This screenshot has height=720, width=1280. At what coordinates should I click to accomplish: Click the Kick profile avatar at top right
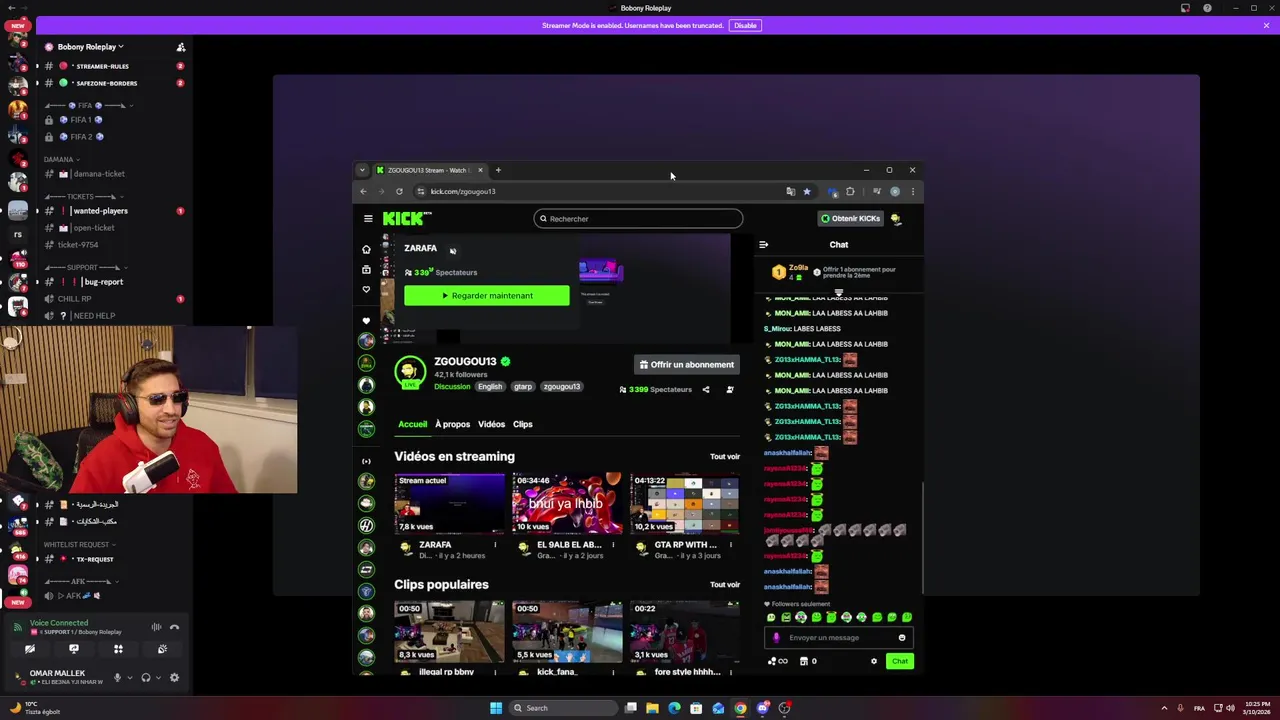coord(896,219)
